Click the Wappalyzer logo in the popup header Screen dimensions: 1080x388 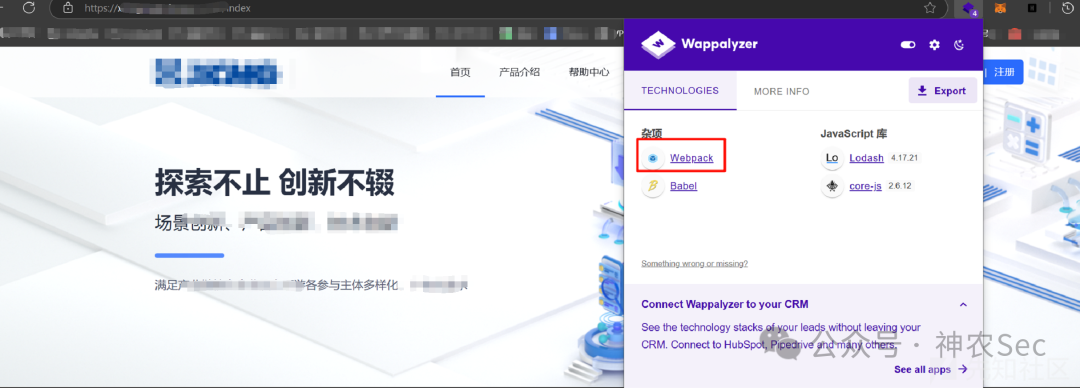[699, 44]
